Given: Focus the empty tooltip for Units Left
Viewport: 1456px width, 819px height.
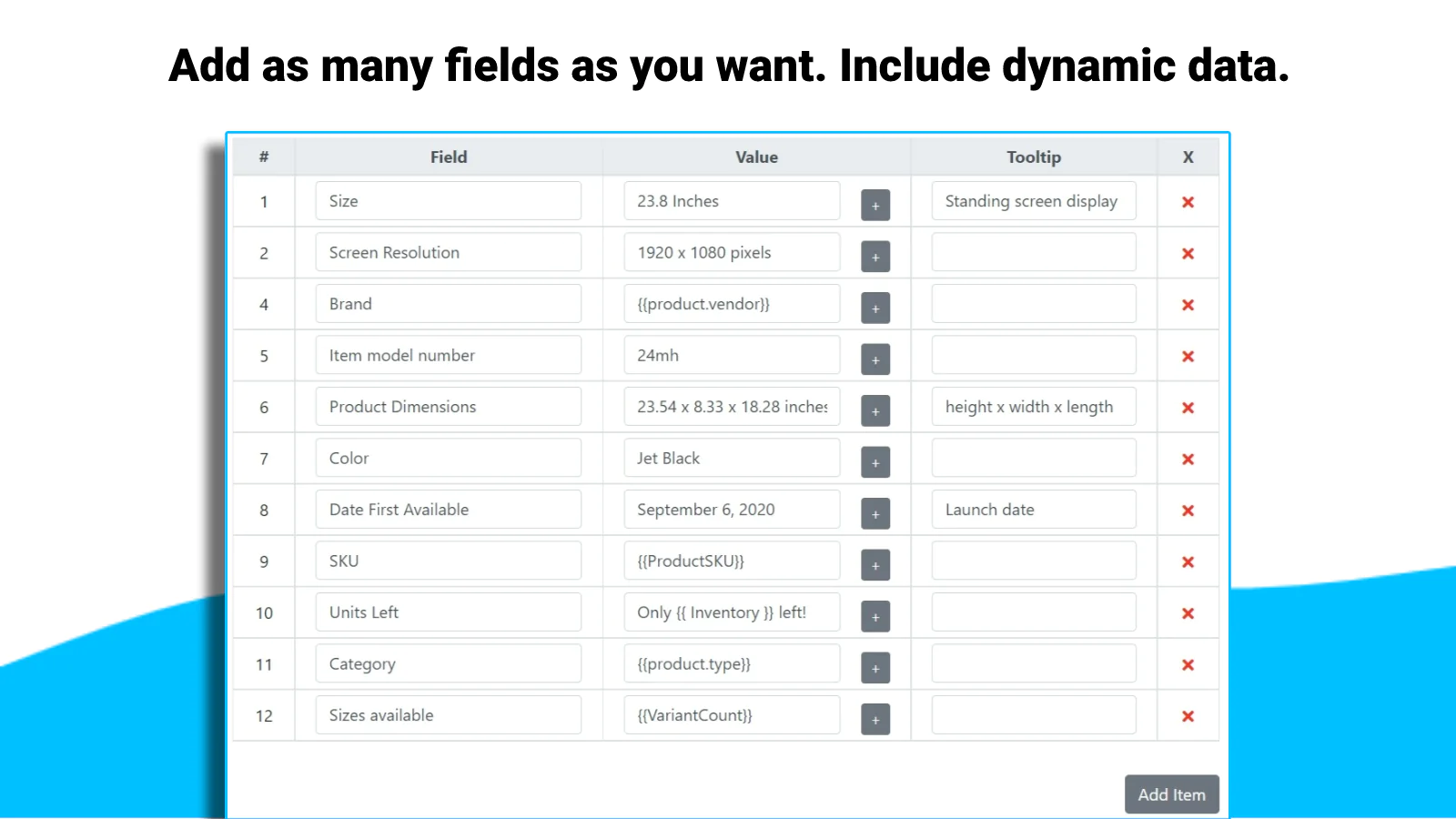Looking at the screenshot, I should 1033,612.
